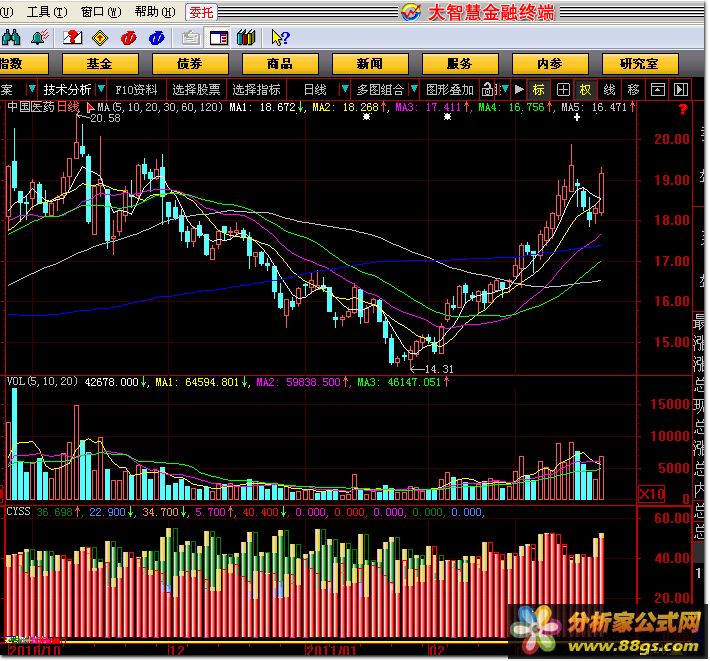Click the red question mark in chart

(x=683, y=109)
